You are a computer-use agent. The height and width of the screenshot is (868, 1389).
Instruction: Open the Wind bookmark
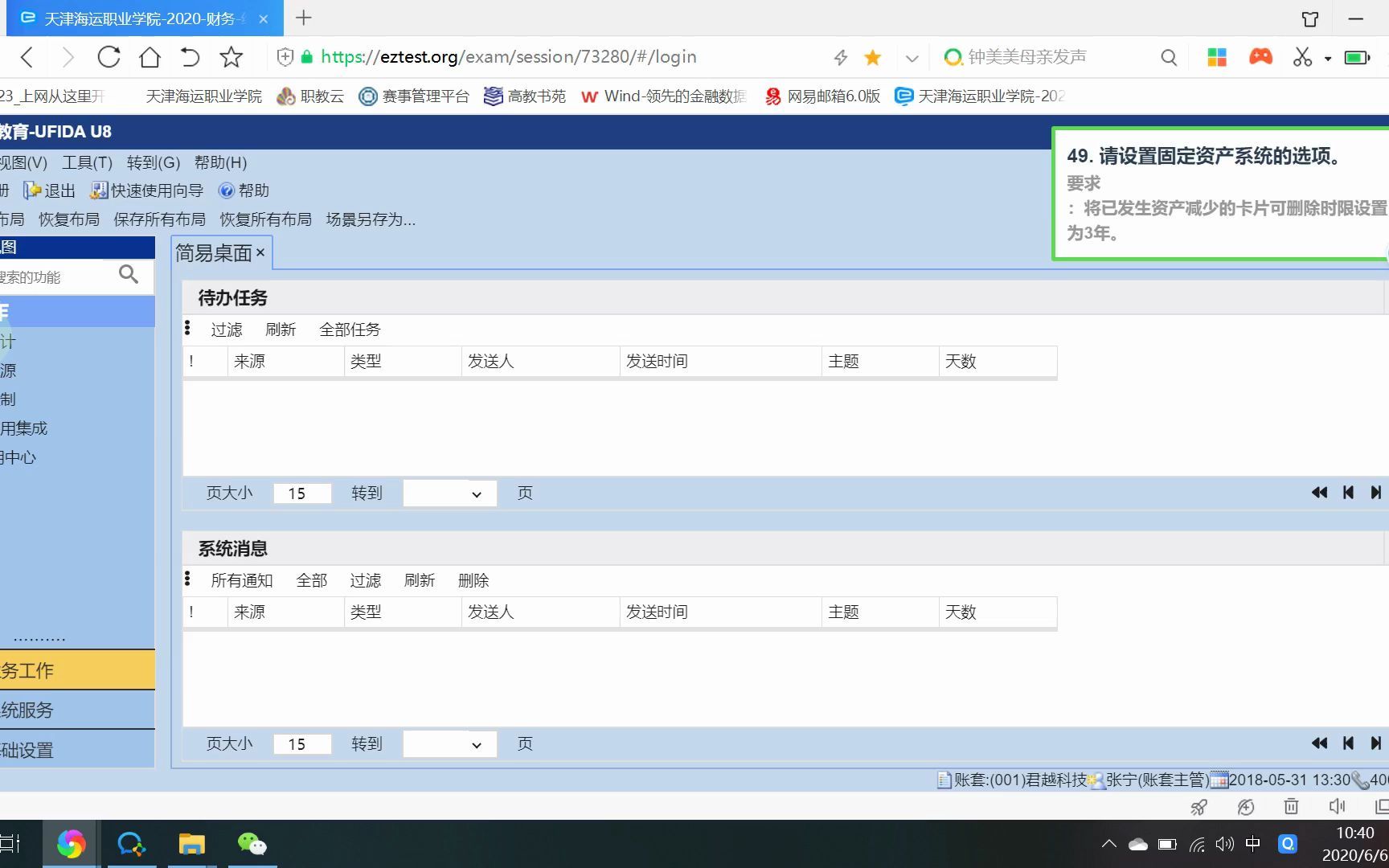pos(664,96)
